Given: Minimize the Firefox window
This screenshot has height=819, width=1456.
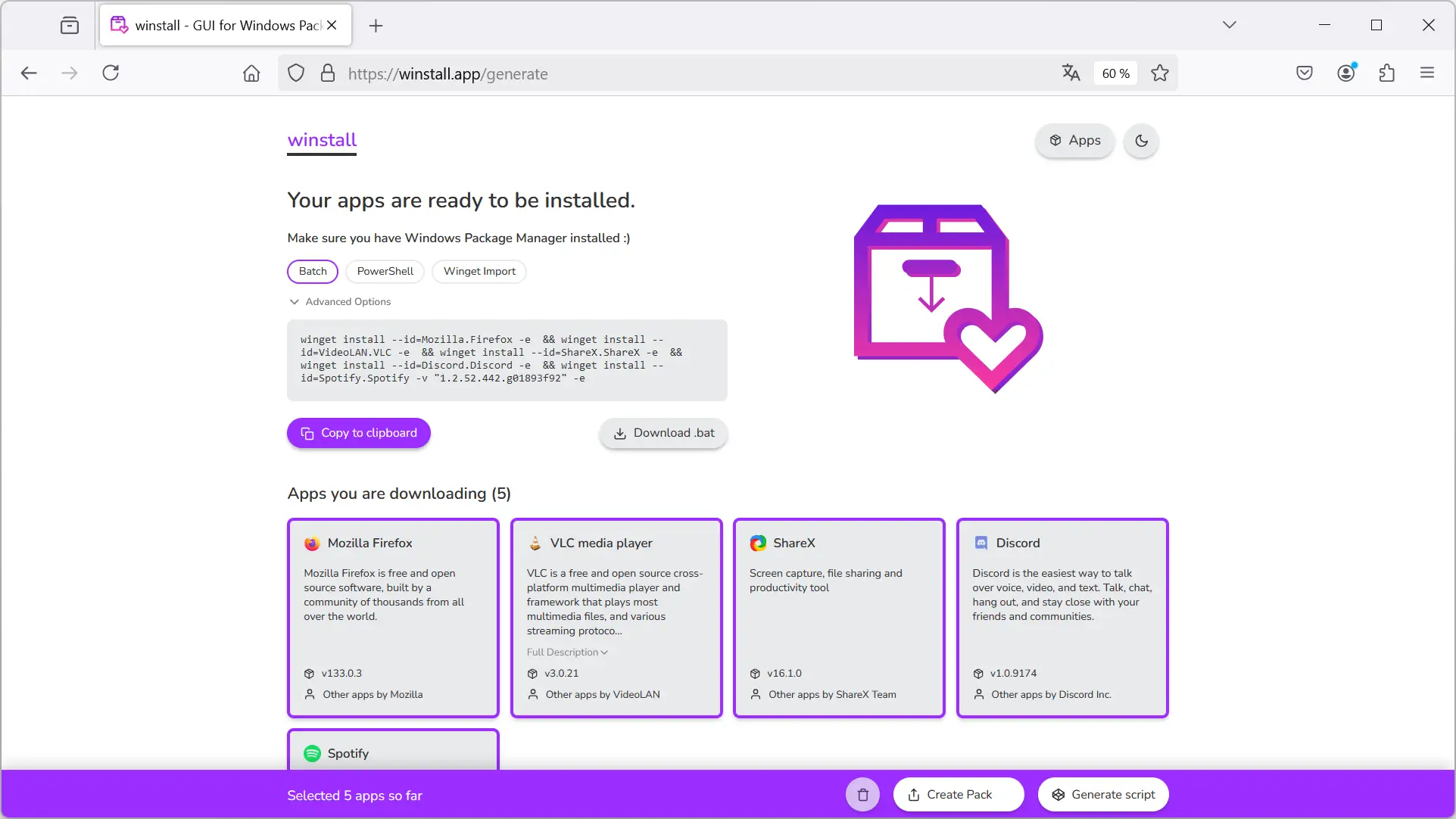Looking at the screenshot, I should coord(1324,25).
